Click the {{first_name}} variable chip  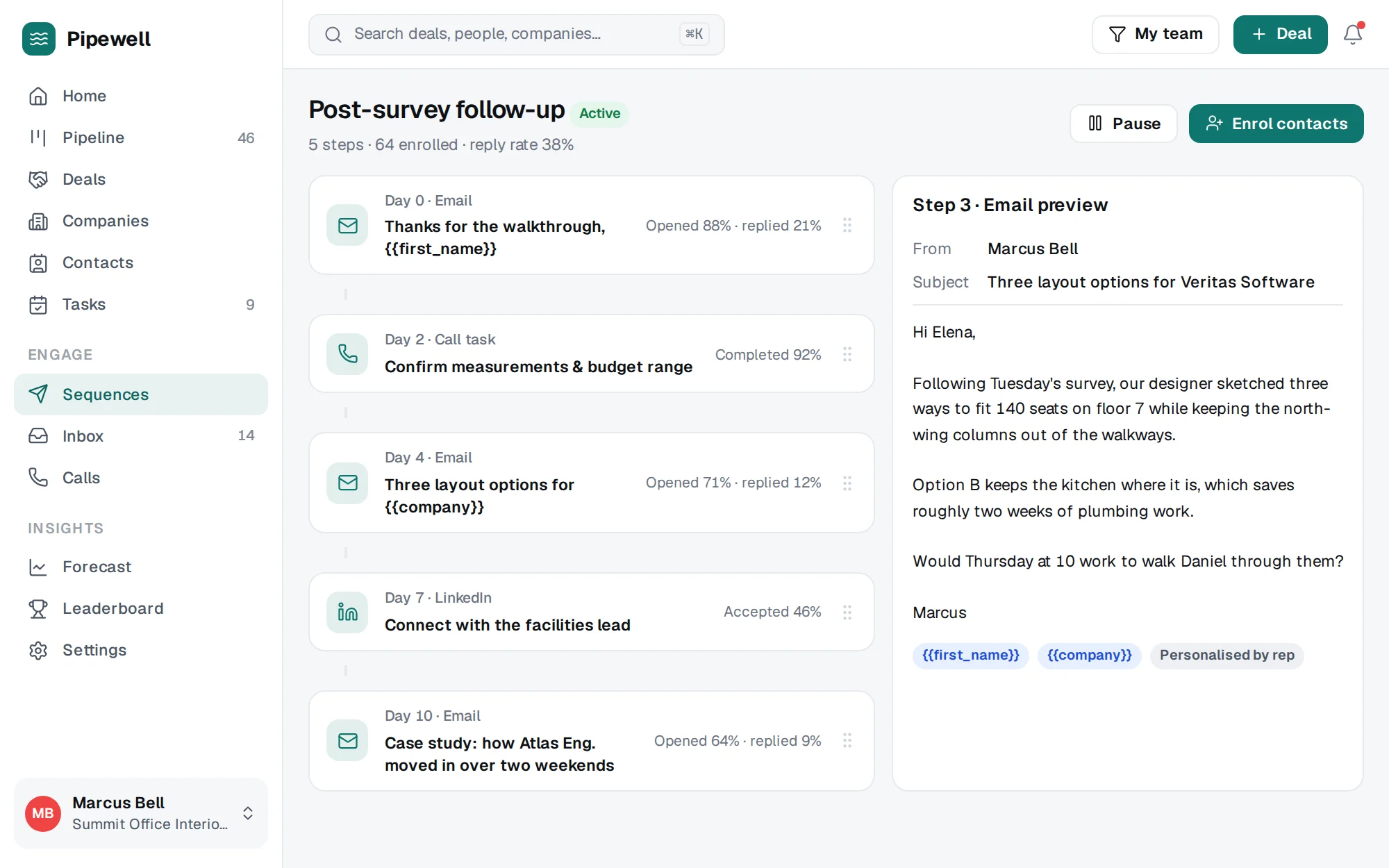971,655
